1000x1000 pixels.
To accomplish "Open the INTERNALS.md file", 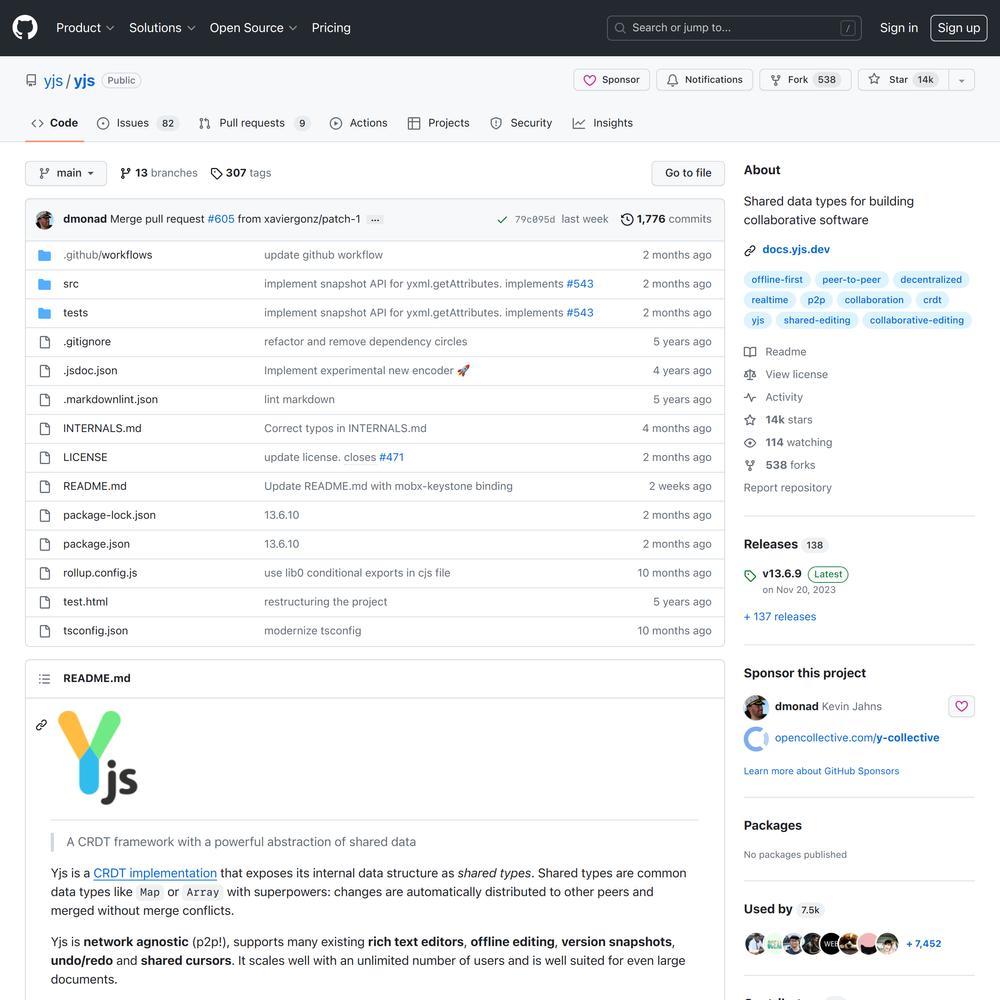I will point(102,429).
